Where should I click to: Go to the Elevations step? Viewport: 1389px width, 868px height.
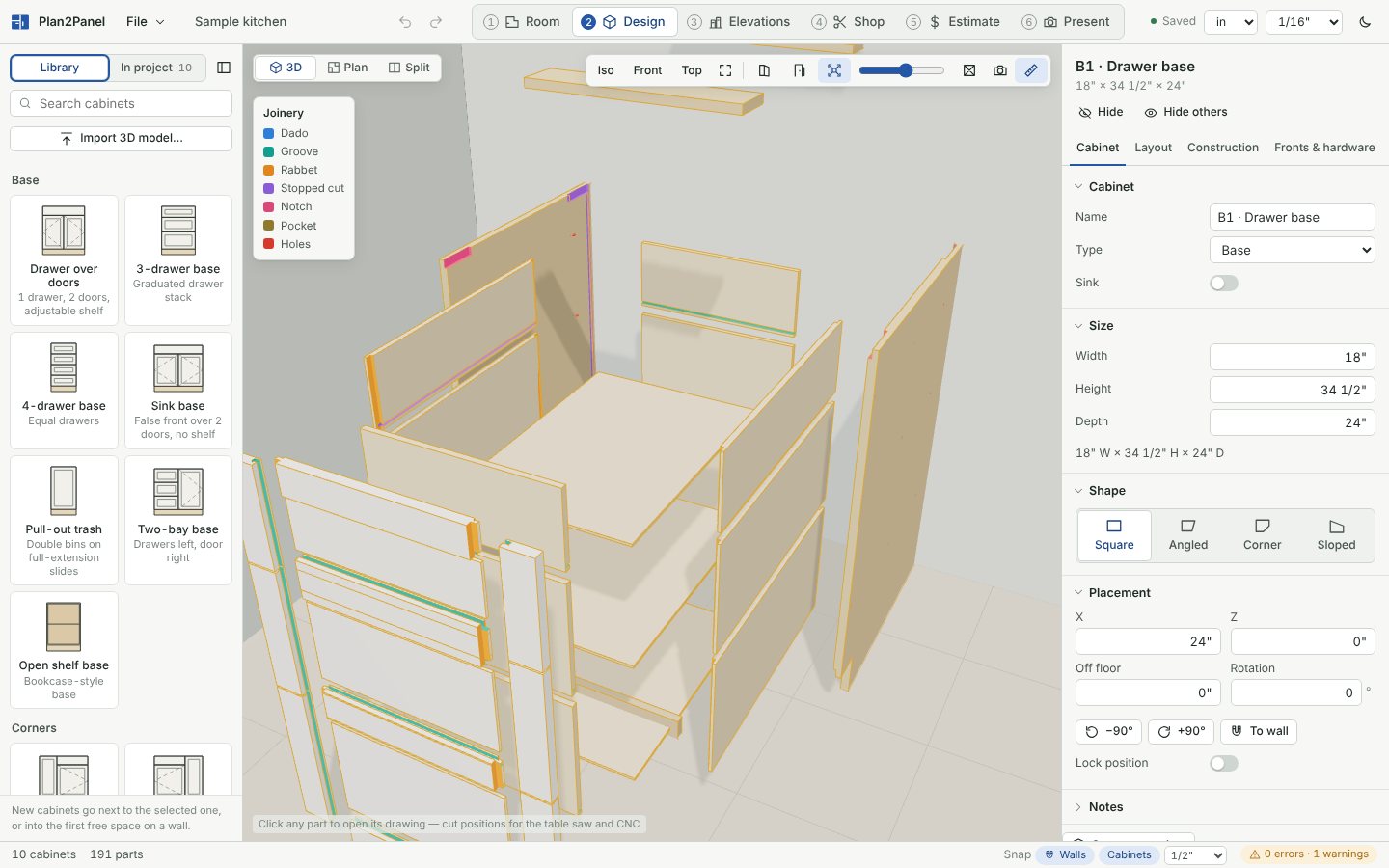click(x=749, y=21)
